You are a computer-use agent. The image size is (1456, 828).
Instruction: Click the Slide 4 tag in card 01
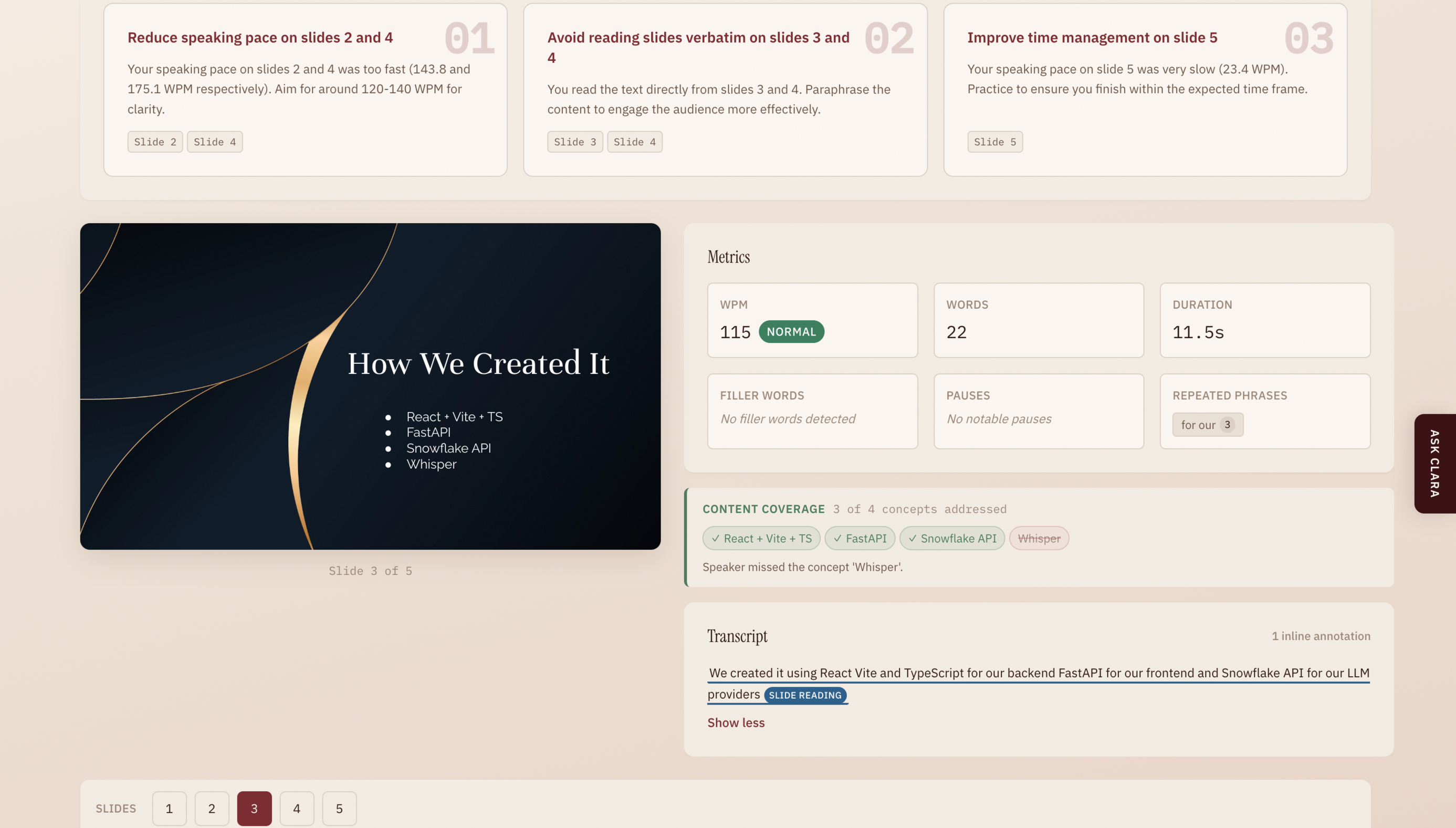click(x=214, y=142)
